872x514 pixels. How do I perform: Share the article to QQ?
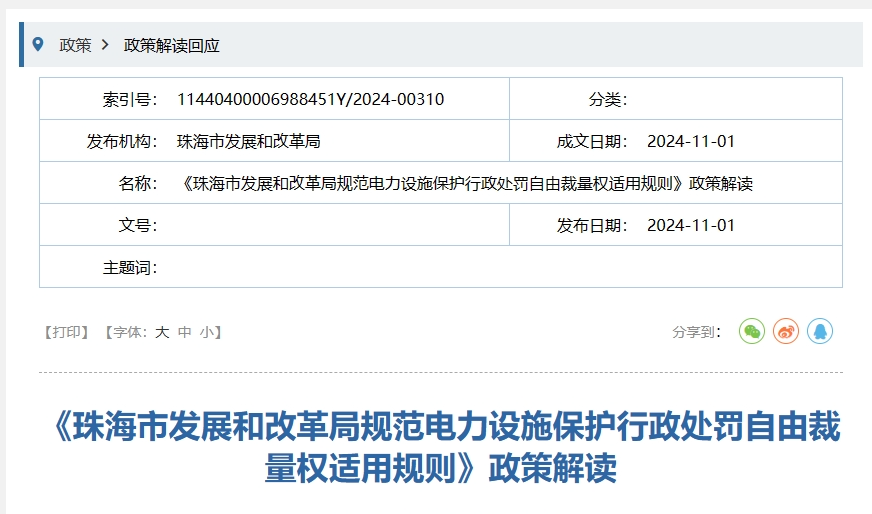(x=820, y=332)
